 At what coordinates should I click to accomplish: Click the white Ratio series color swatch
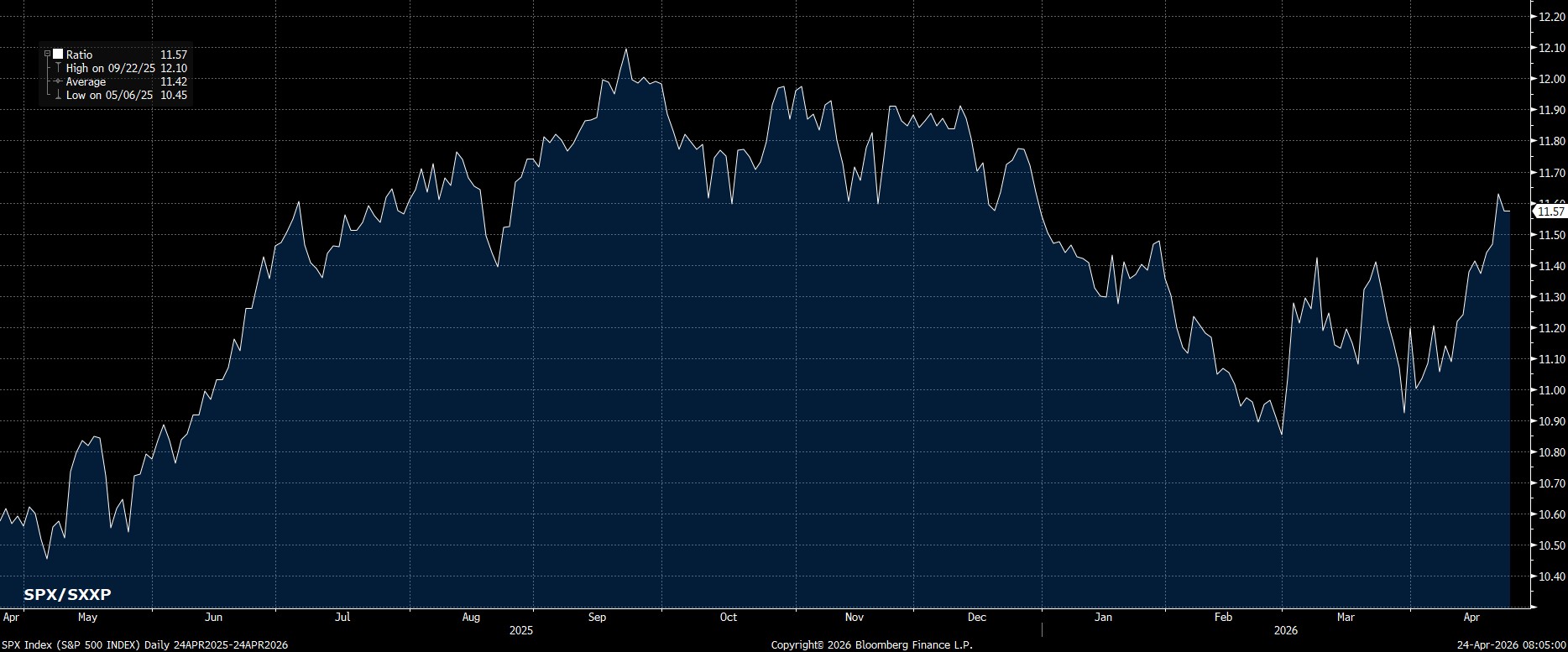coord(58,55)
